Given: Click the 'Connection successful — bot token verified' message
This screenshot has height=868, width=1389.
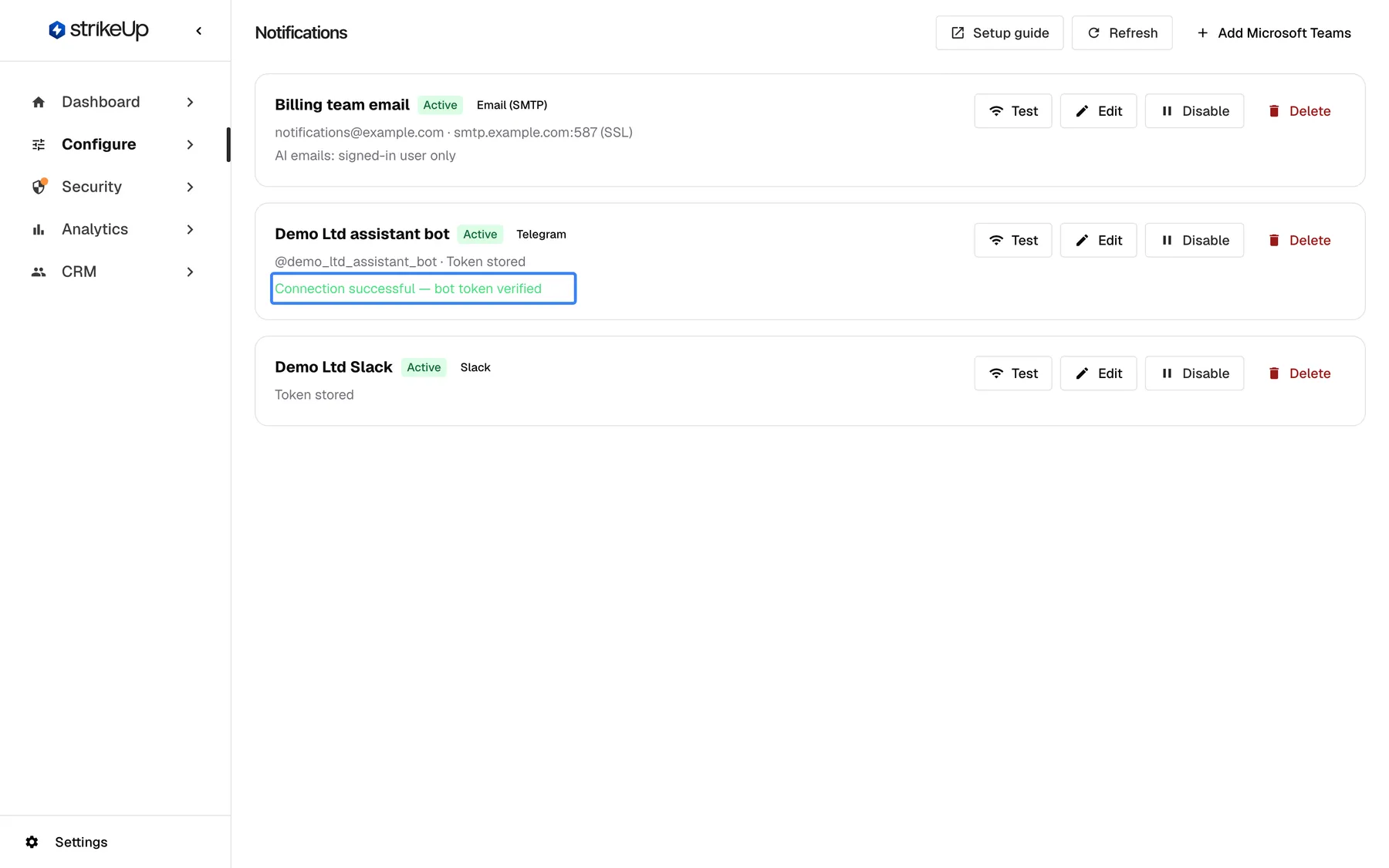Looking at the screenshot, I should (x=408, y=289).
